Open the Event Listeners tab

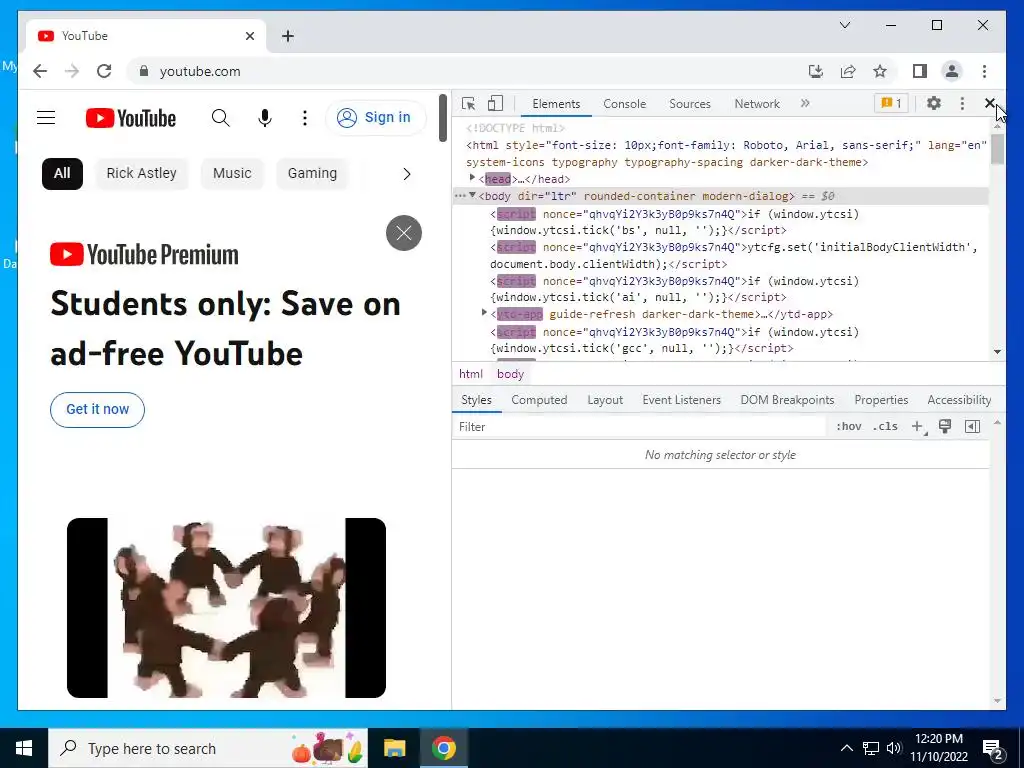681,400
